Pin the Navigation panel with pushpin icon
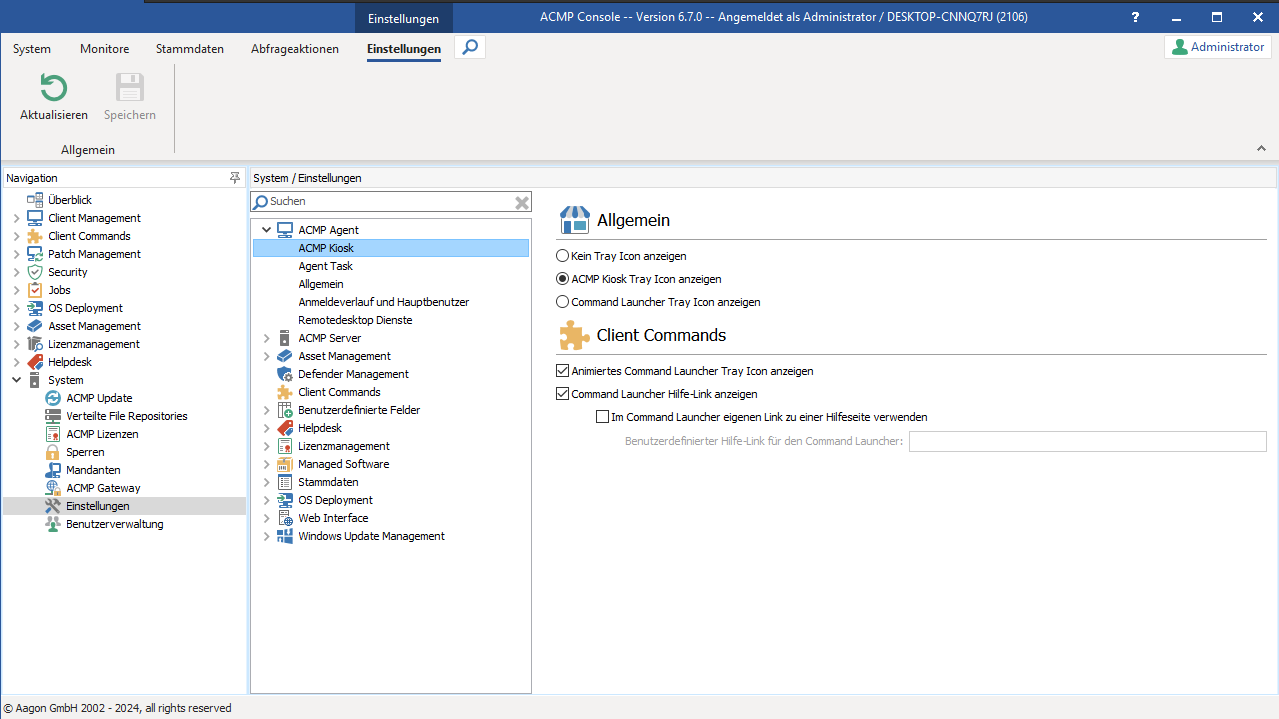1279x719 pixels. pyautogui.click(x=235, y=178)
